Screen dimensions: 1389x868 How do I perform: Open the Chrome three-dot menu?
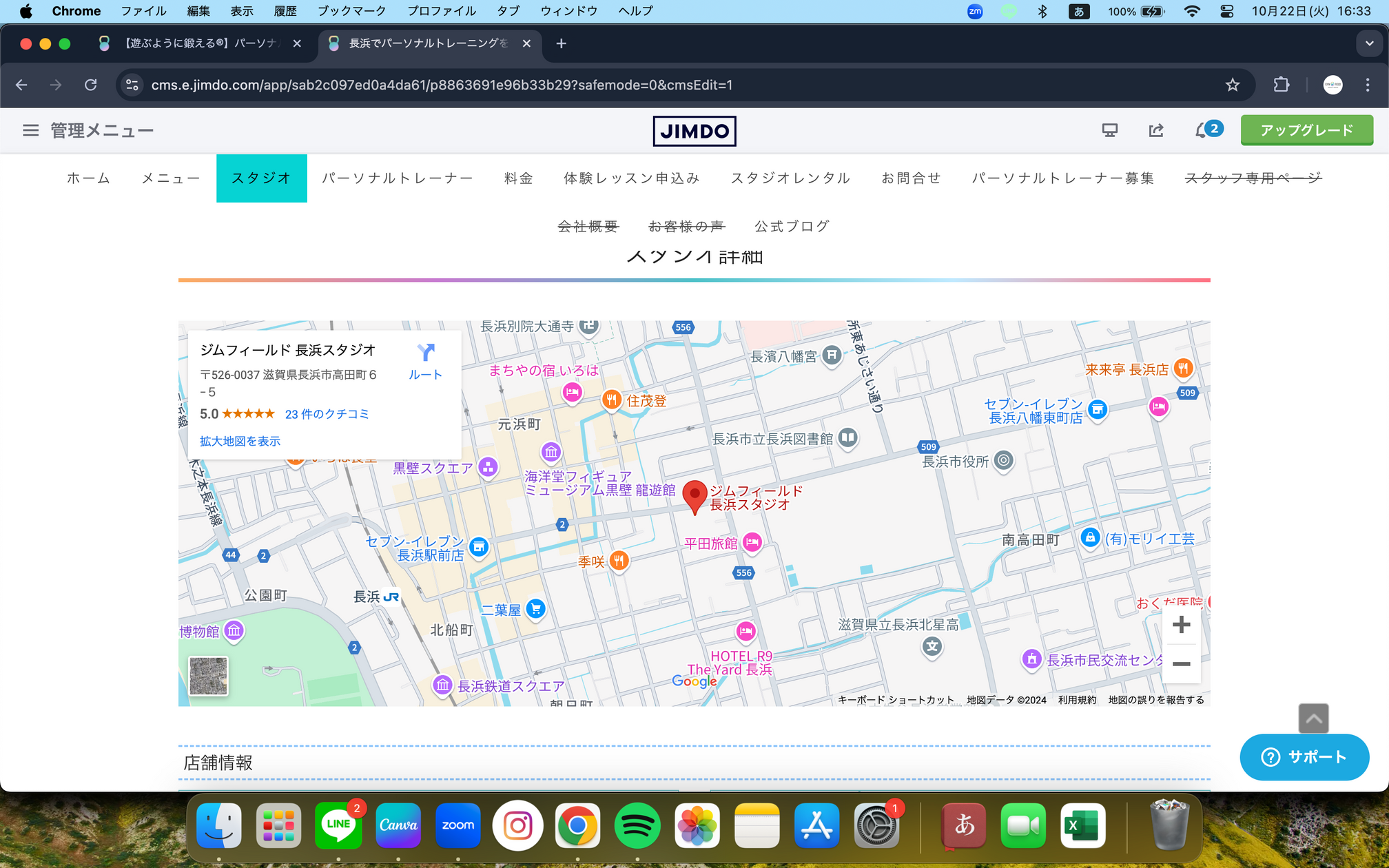(1368, 85)
